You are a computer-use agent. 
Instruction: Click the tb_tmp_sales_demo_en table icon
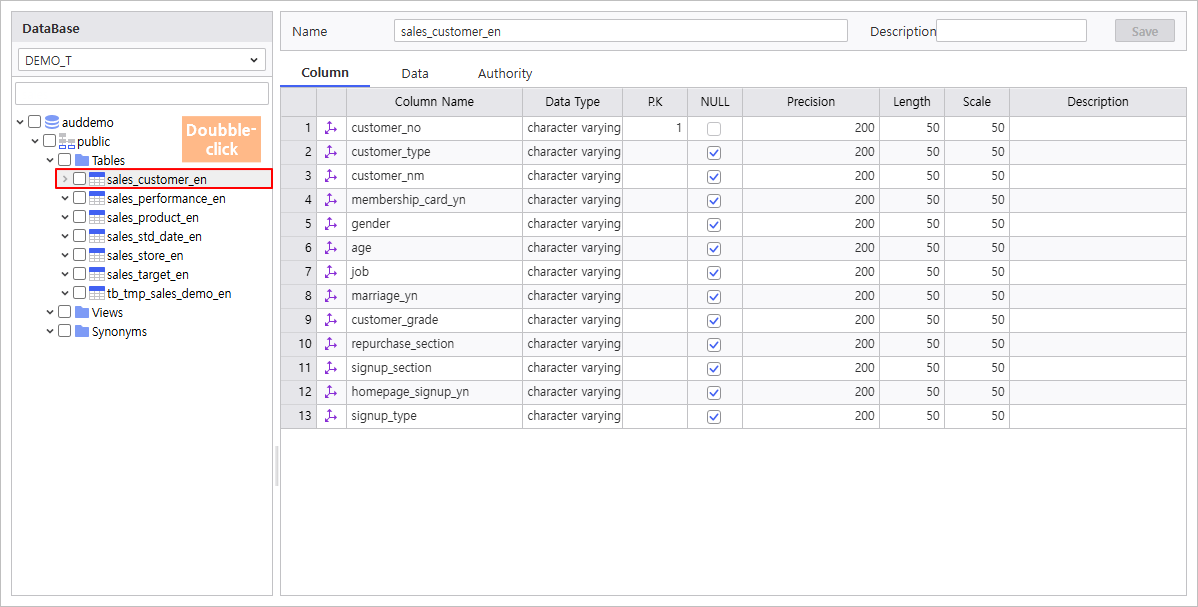97,293
